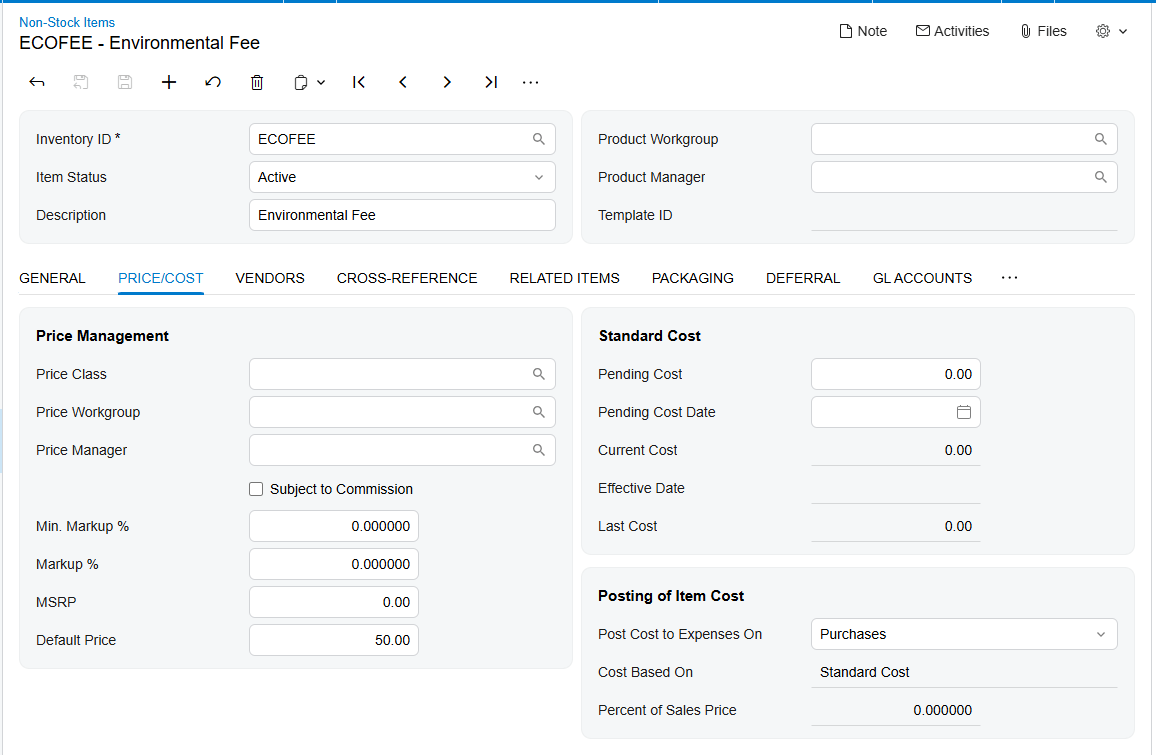Click the Default Price field
The width and height of the screenshot is (1156, 755).
point(334,640)
